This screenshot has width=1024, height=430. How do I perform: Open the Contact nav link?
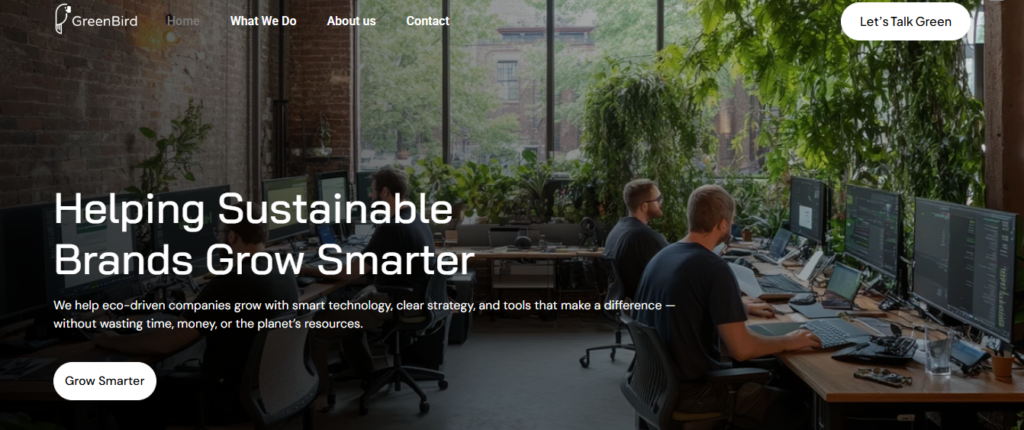click(428, 21)
